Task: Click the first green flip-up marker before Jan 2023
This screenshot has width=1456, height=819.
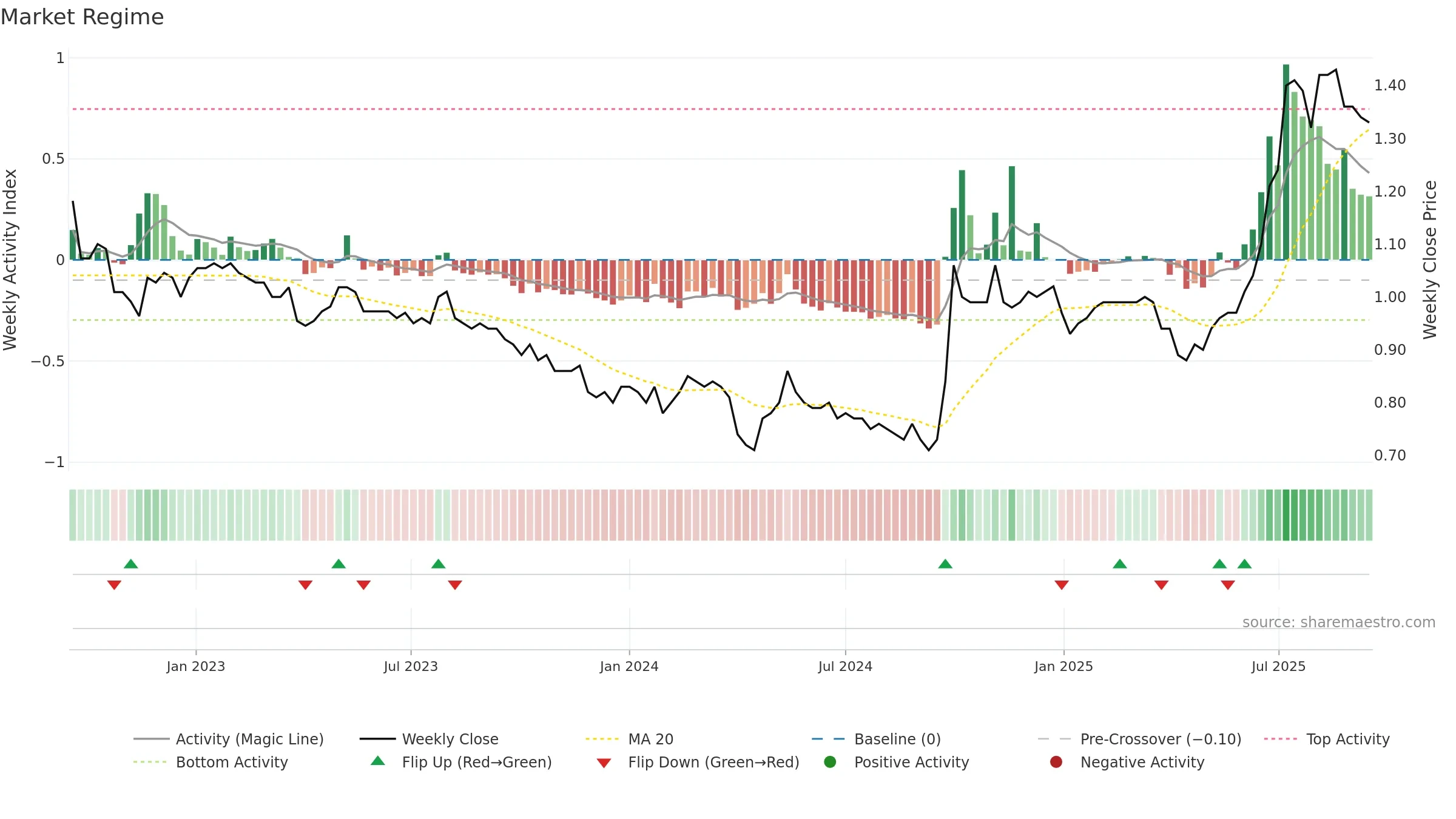Action: (131, 564)
